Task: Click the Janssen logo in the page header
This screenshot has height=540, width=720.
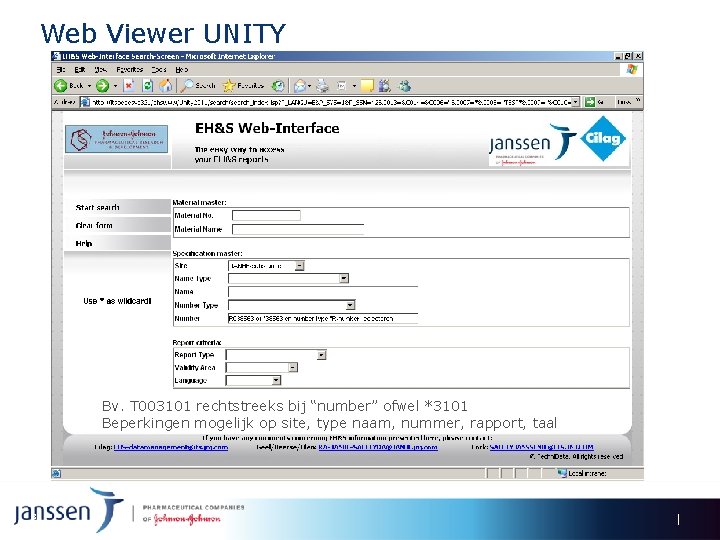Action: coord(532,143)
